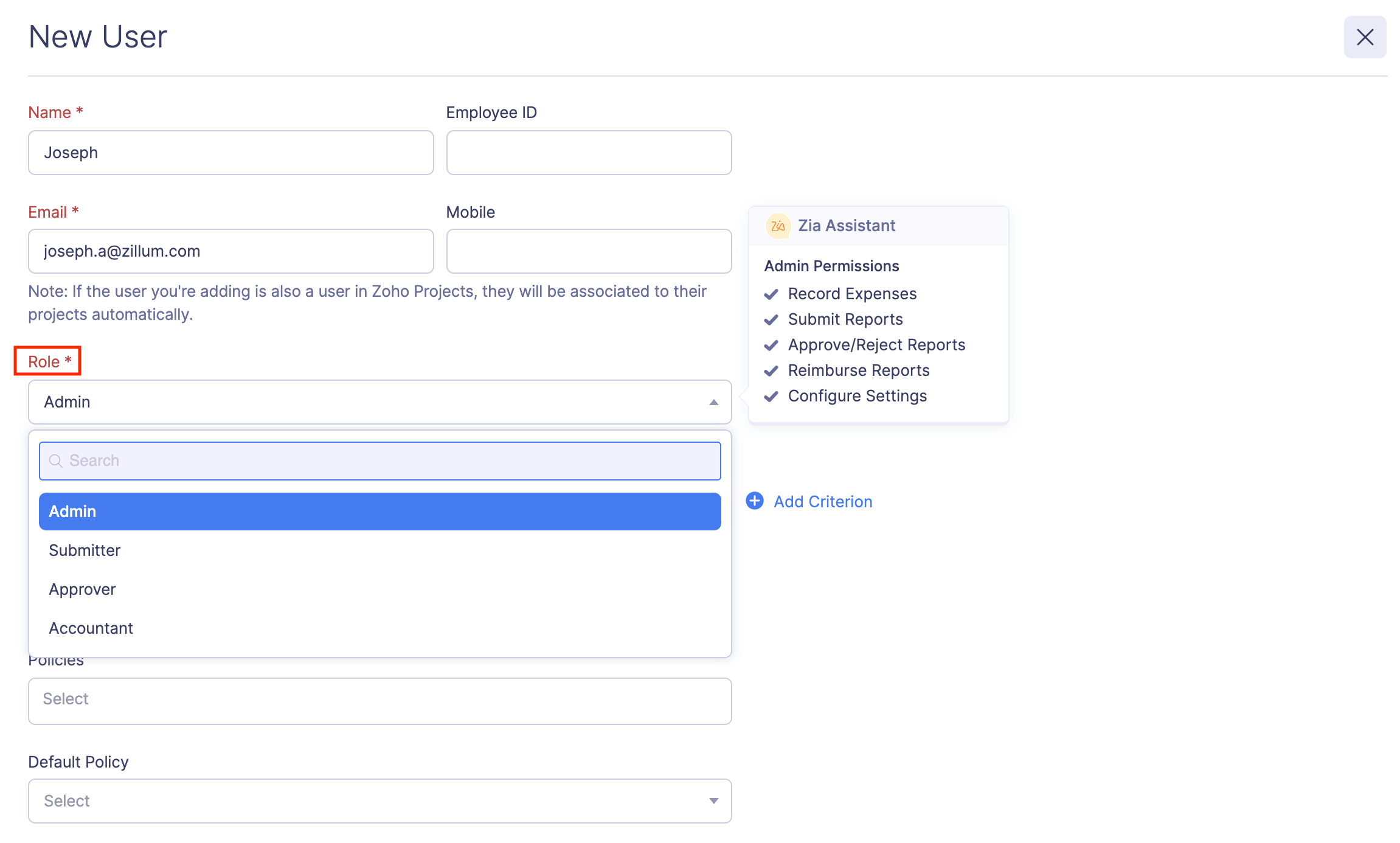Click the checkmark beside Record Expenses
Image resolution: width=1400 pixels, height=843 pixels.
tap(771, 294)
